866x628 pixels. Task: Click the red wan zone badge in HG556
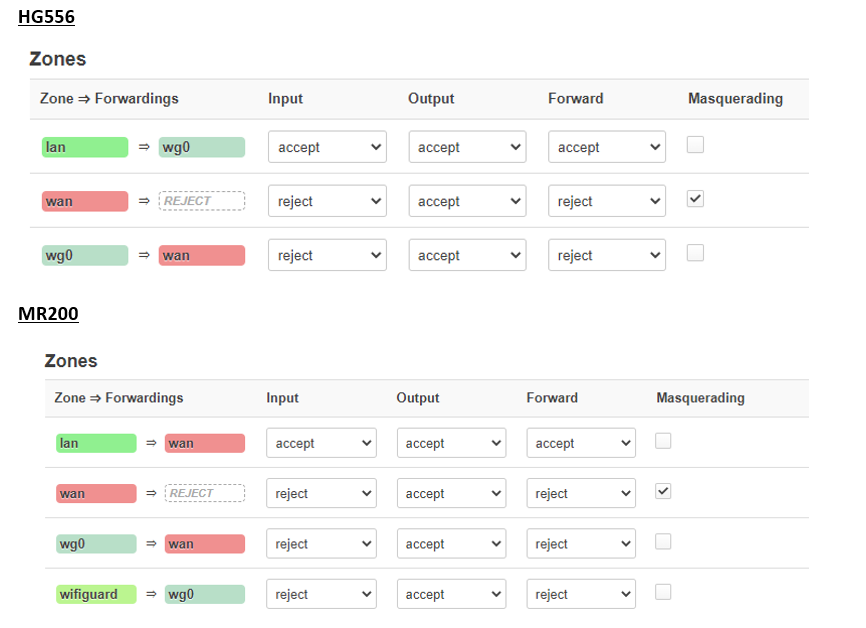click(x=85, y=202)
